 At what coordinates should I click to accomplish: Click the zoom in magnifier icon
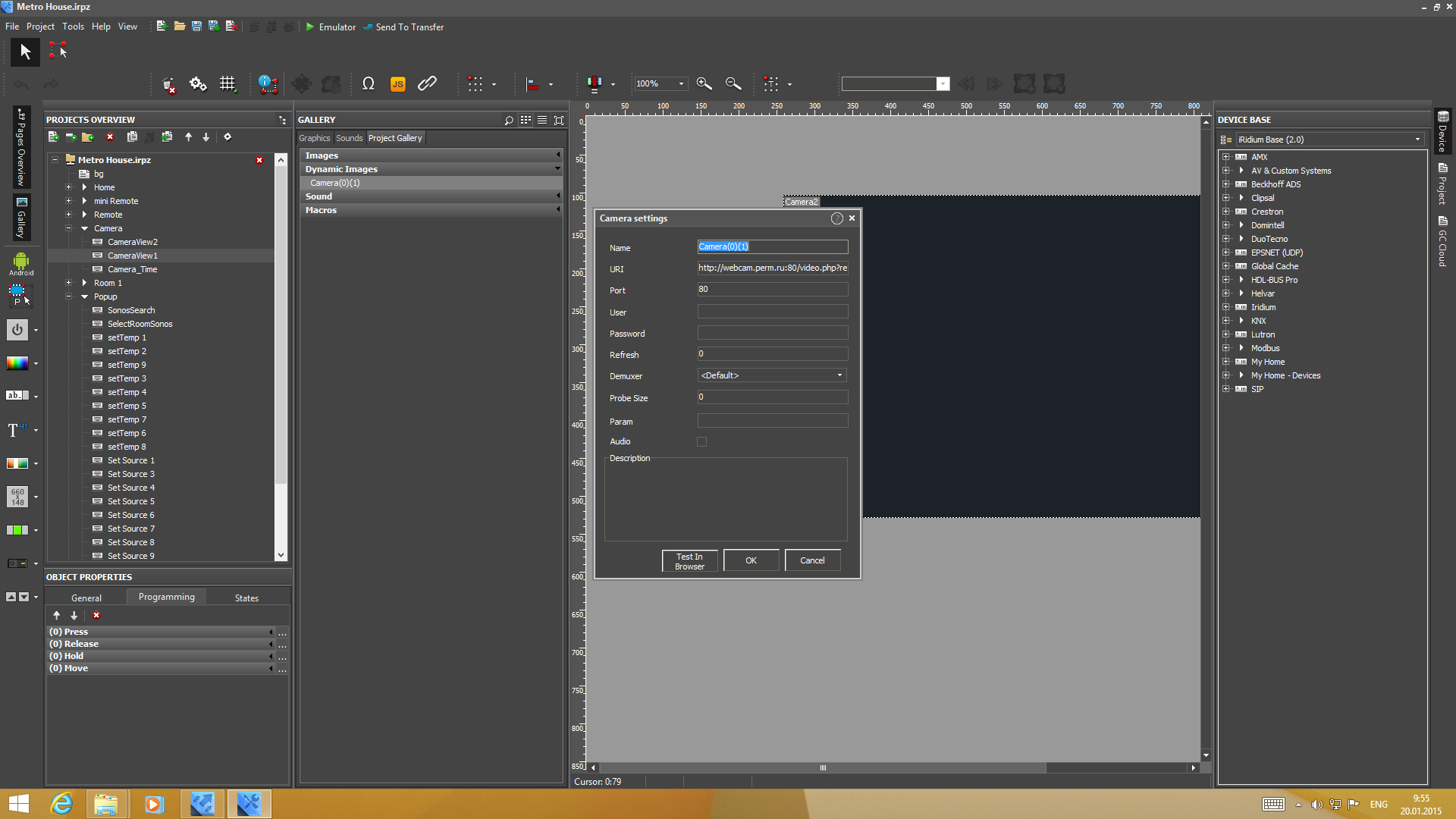pos(704,84)
